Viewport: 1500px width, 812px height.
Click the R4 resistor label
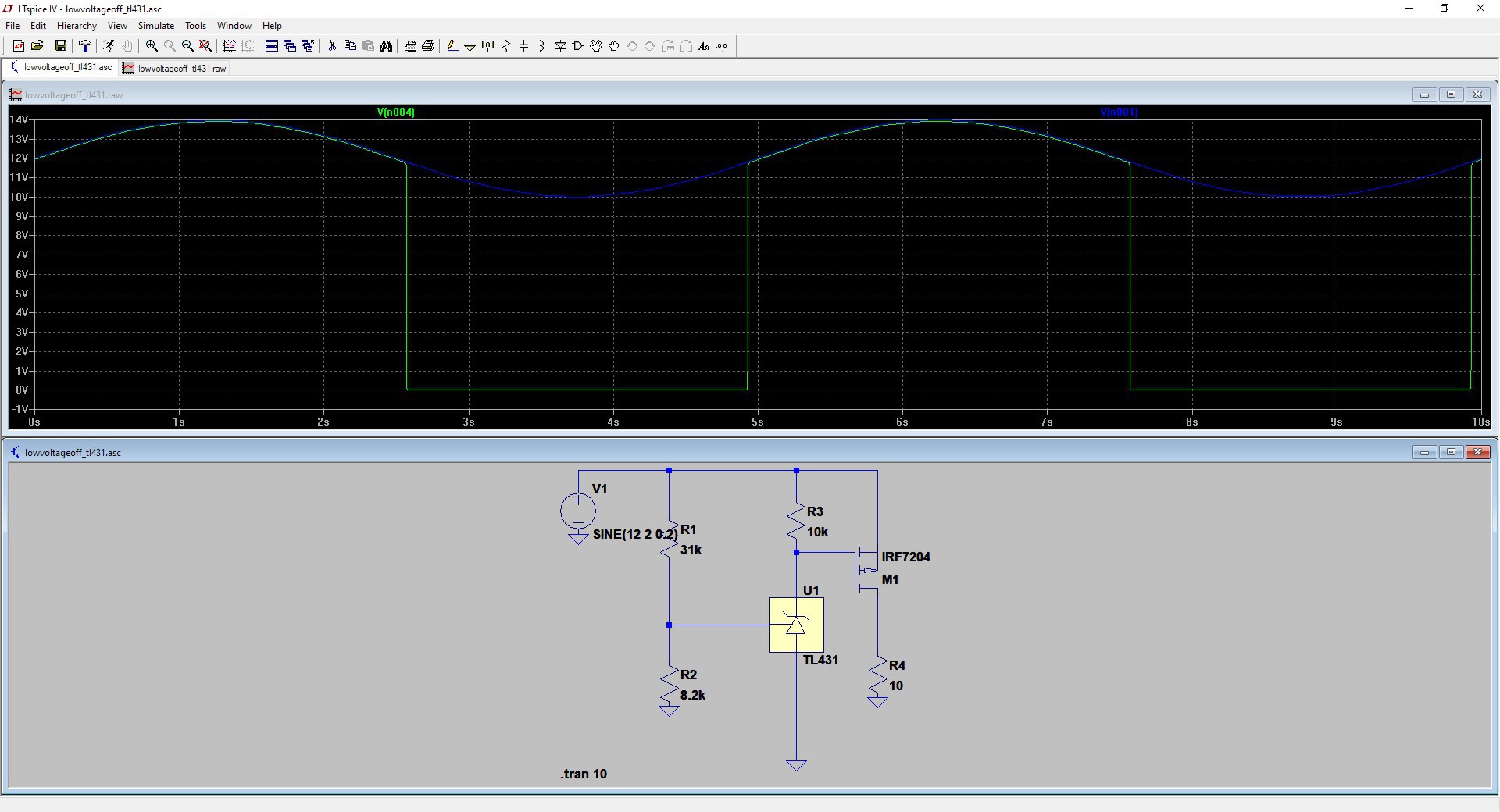[897, 665]
